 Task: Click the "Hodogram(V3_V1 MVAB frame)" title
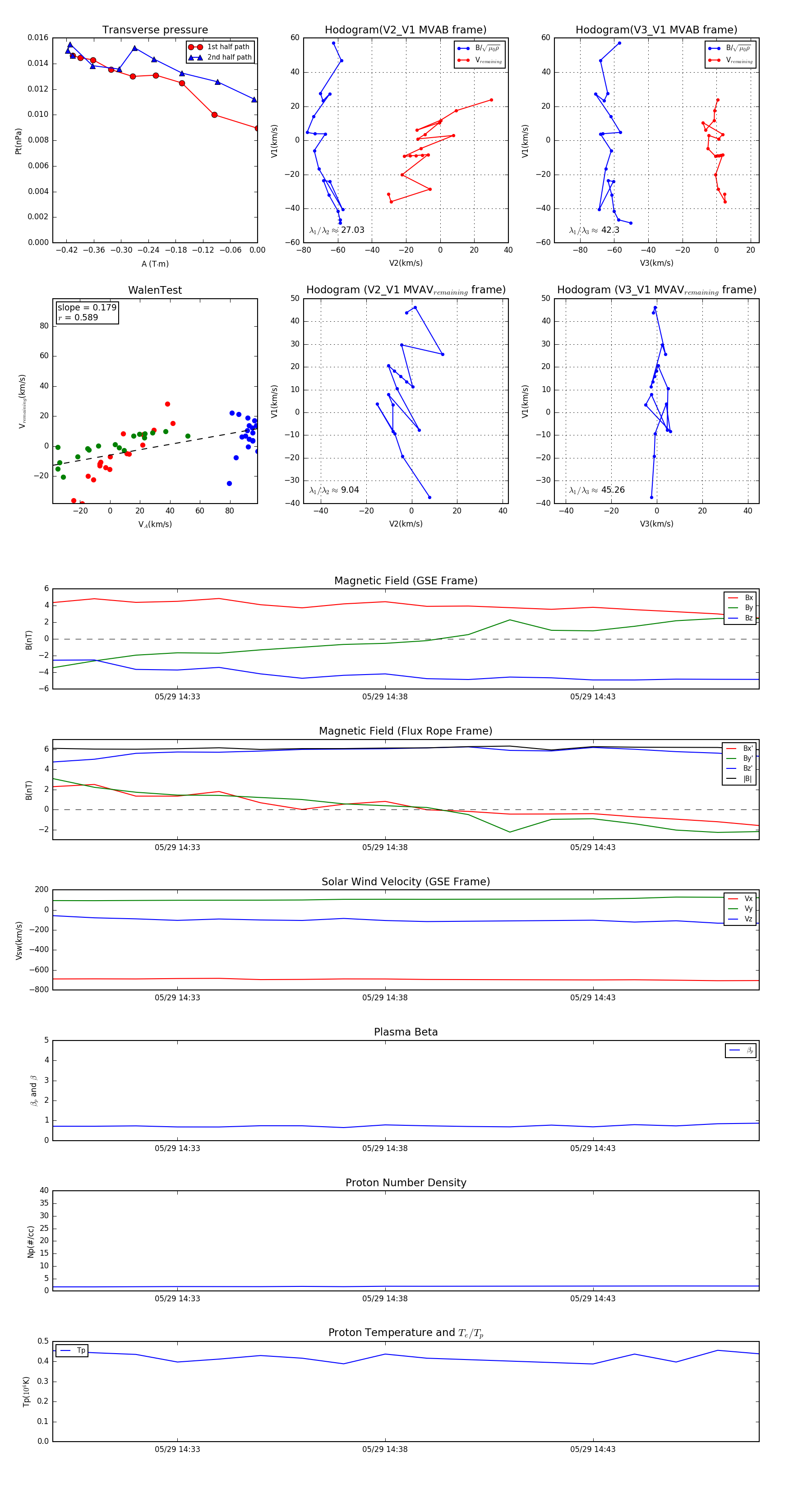click(x=656, y=30)
